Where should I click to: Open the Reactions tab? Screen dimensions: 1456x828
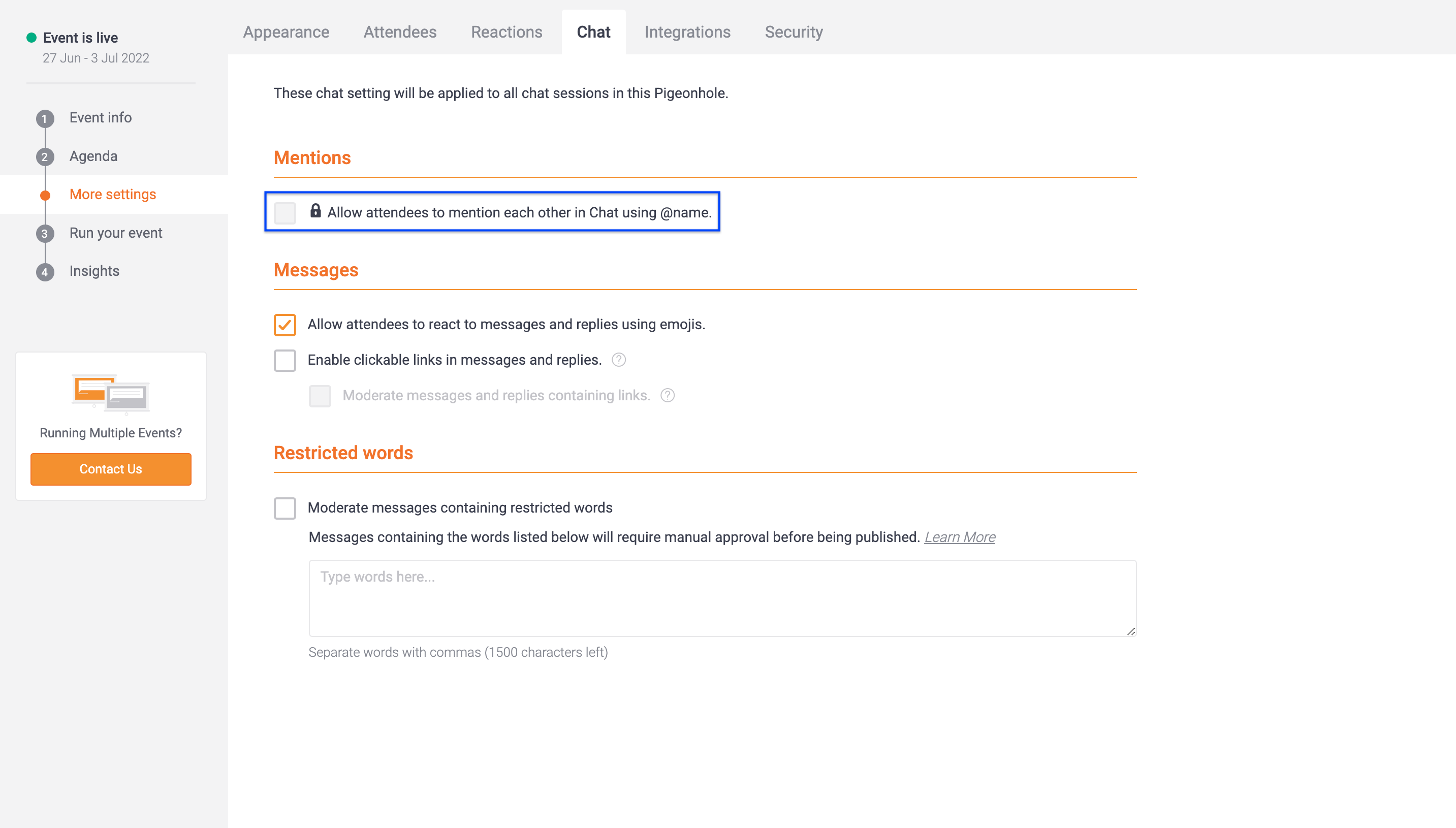point(506,33)
